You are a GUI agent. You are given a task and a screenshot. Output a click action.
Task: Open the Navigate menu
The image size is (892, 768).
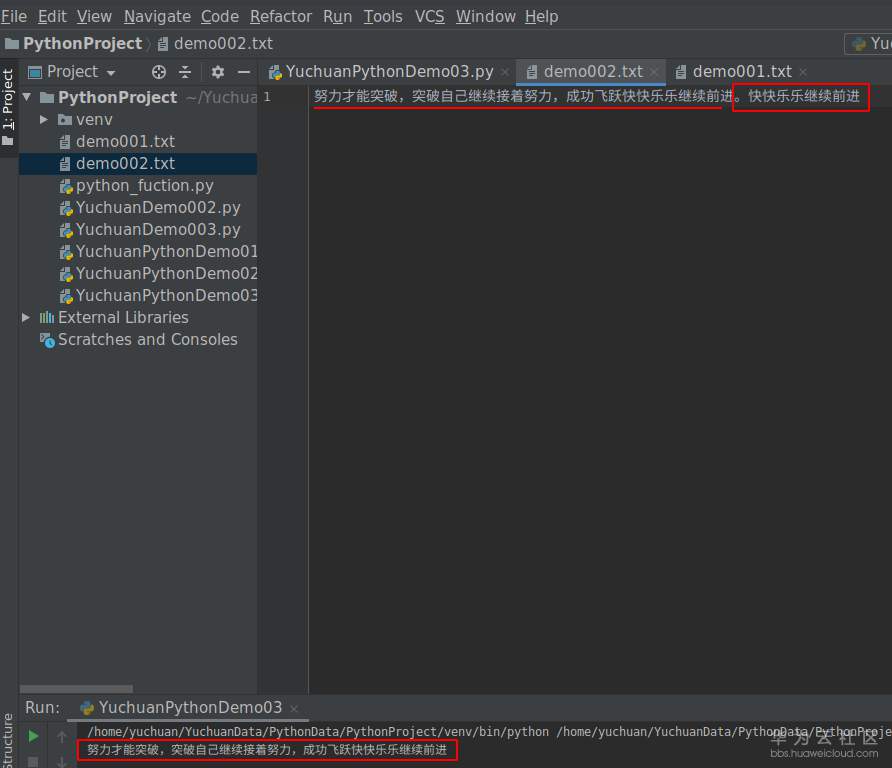point(157,16)
